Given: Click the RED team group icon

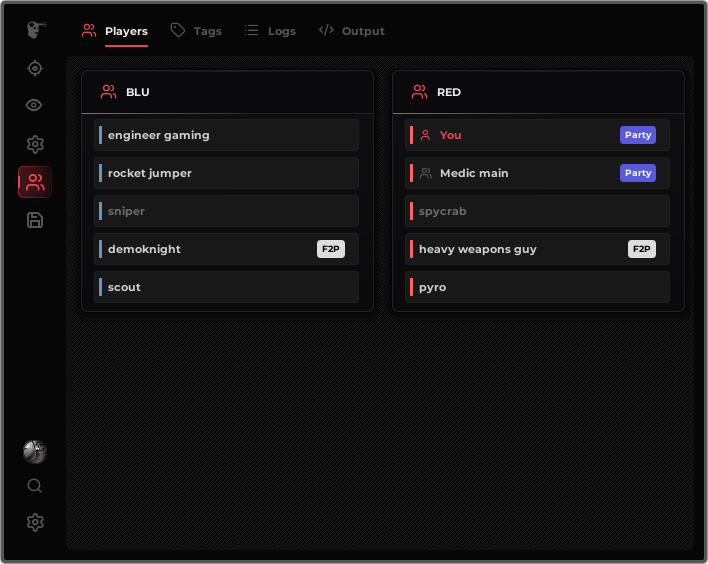Looking at the screenshot, I should (419, 92).
